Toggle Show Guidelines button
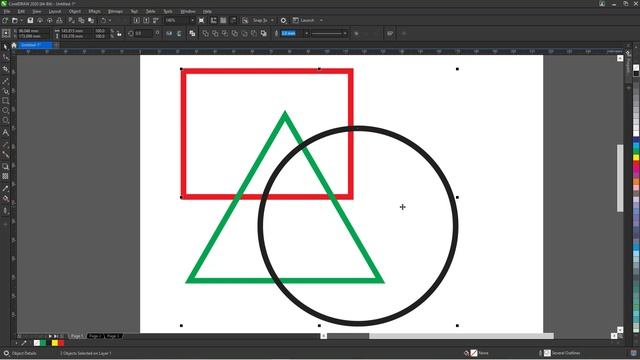 pyautogui.click(x=233, y=20)
